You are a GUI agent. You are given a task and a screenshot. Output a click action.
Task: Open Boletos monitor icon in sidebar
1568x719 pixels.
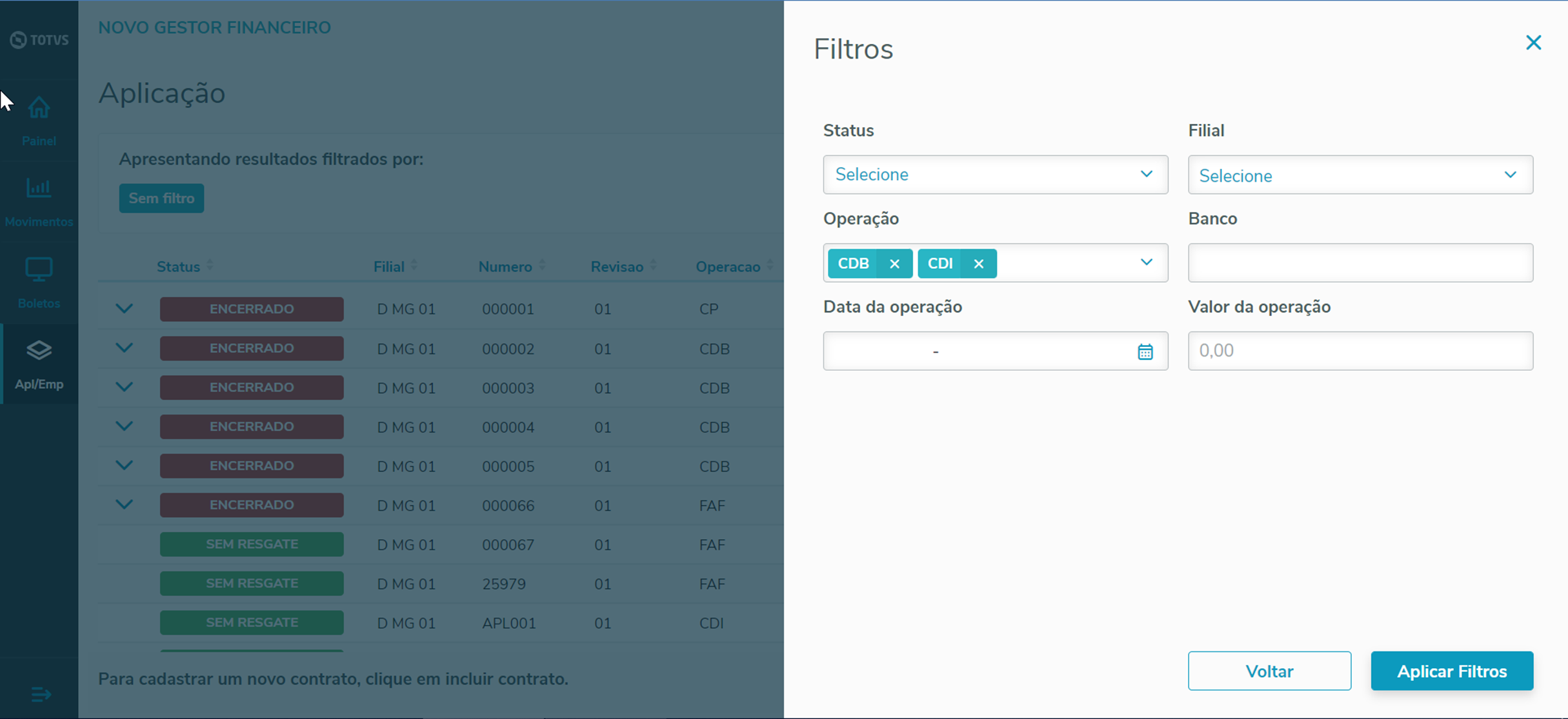coord(39,270)
